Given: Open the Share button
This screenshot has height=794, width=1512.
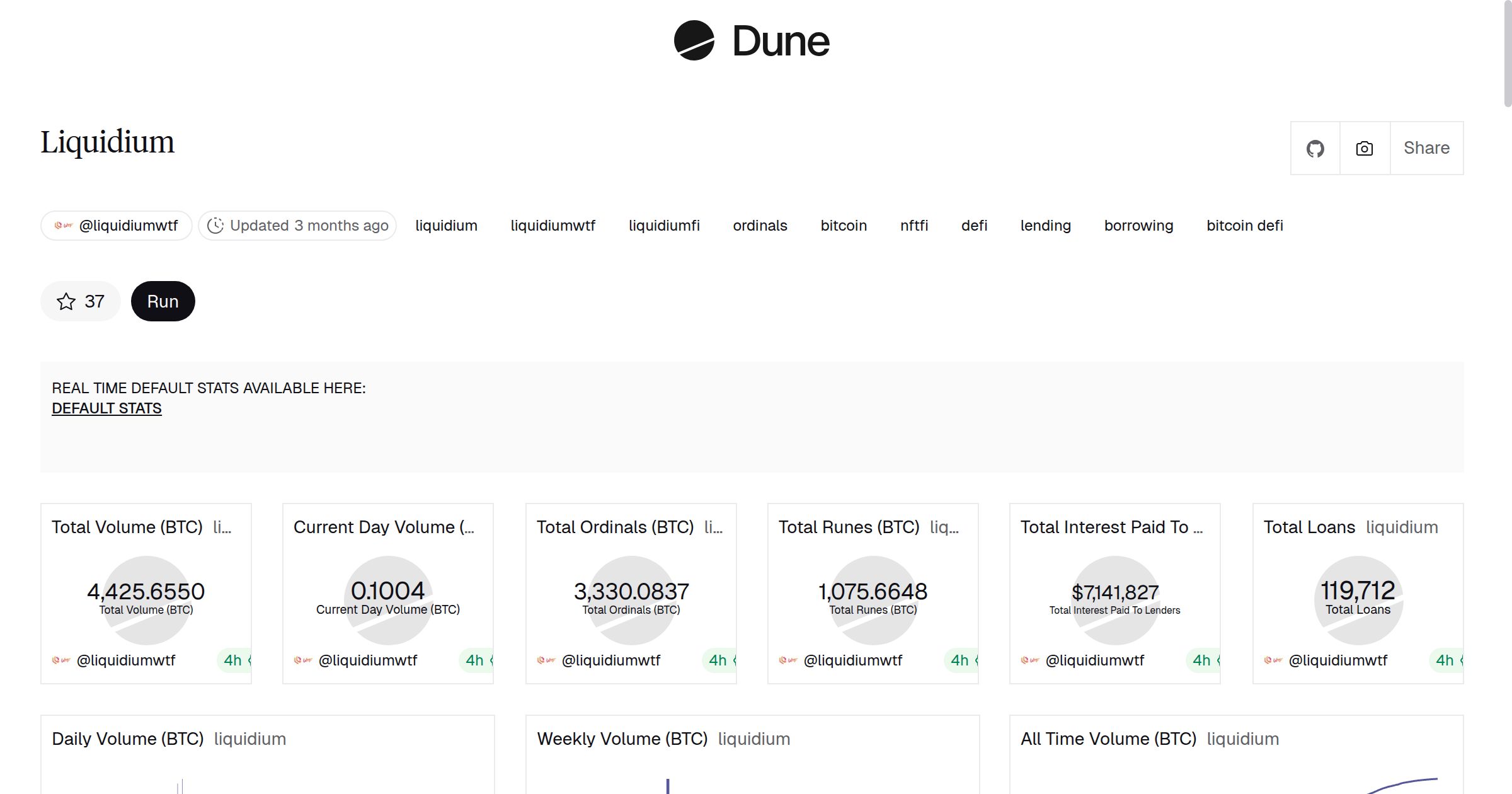Looking at the screenshot, I should [x=1426, y=149].
